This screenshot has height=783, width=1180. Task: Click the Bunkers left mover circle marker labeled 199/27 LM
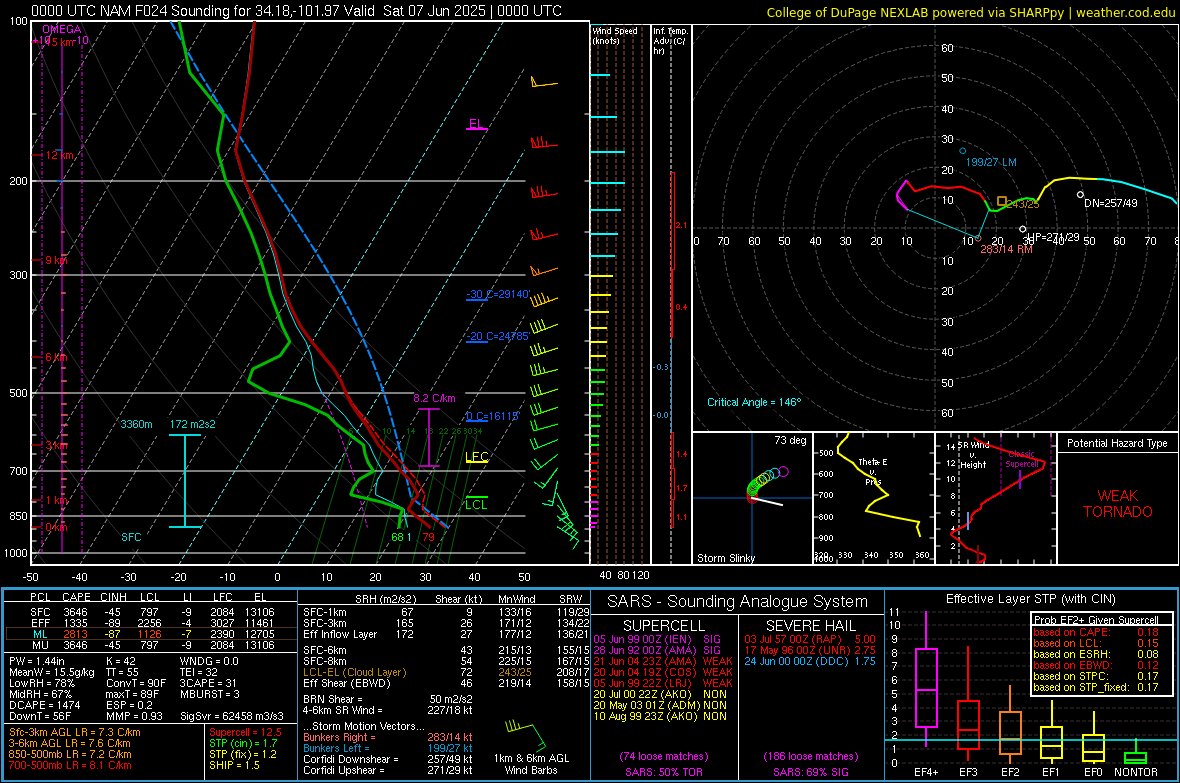pos(963,151)
